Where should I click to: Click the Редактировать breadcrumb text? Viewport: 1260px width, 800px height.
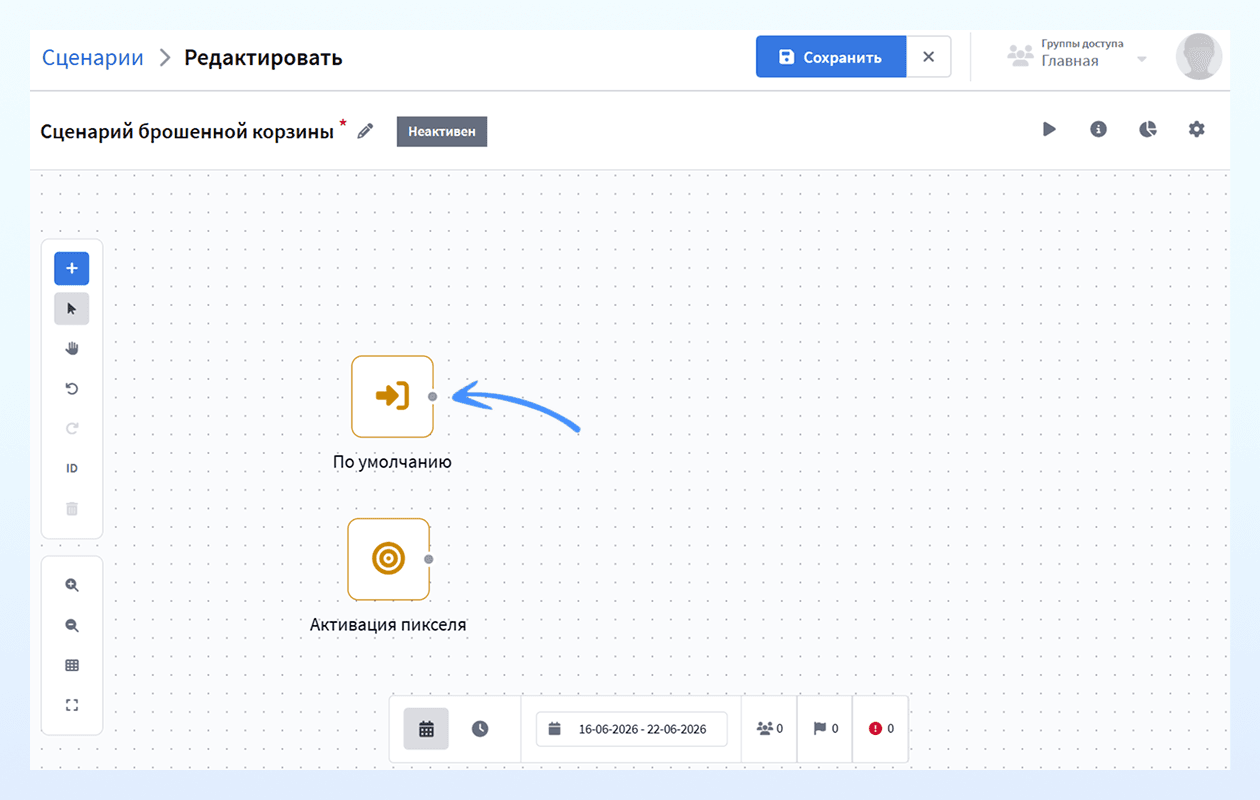263,57
